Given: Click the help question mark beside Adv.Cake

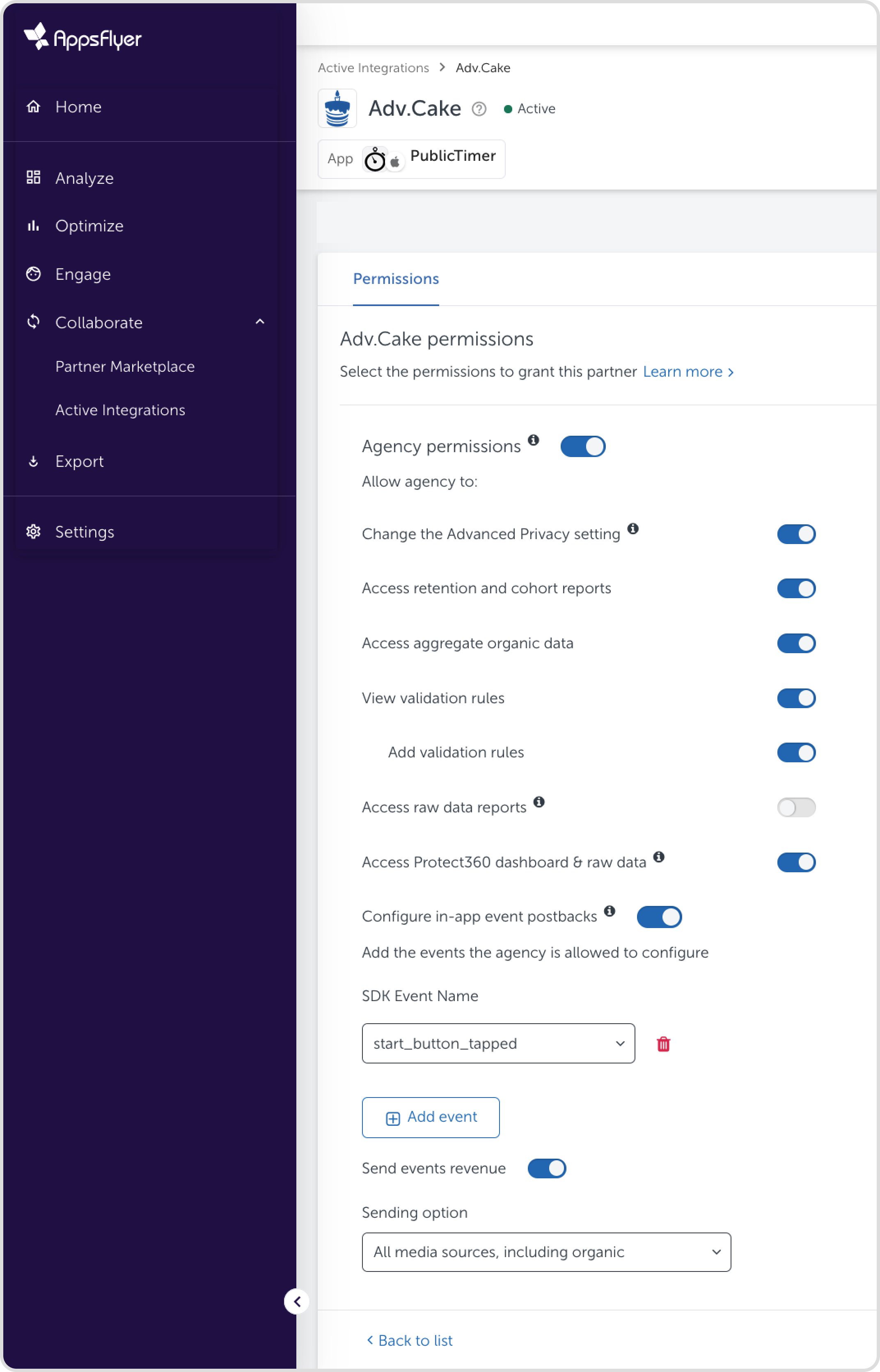Looking at the screenshot, I should 479,109.
